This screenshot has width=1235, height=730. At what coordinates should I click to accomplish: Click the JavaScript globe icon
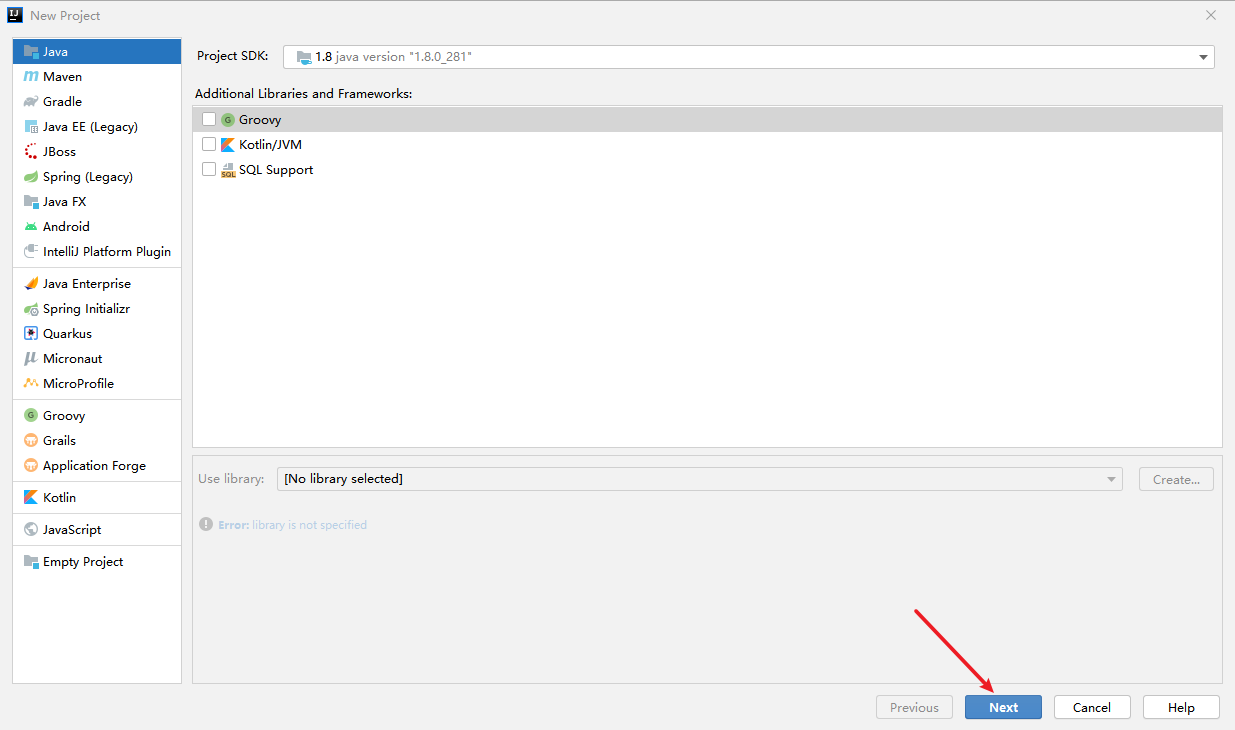[x=31, y=529]
